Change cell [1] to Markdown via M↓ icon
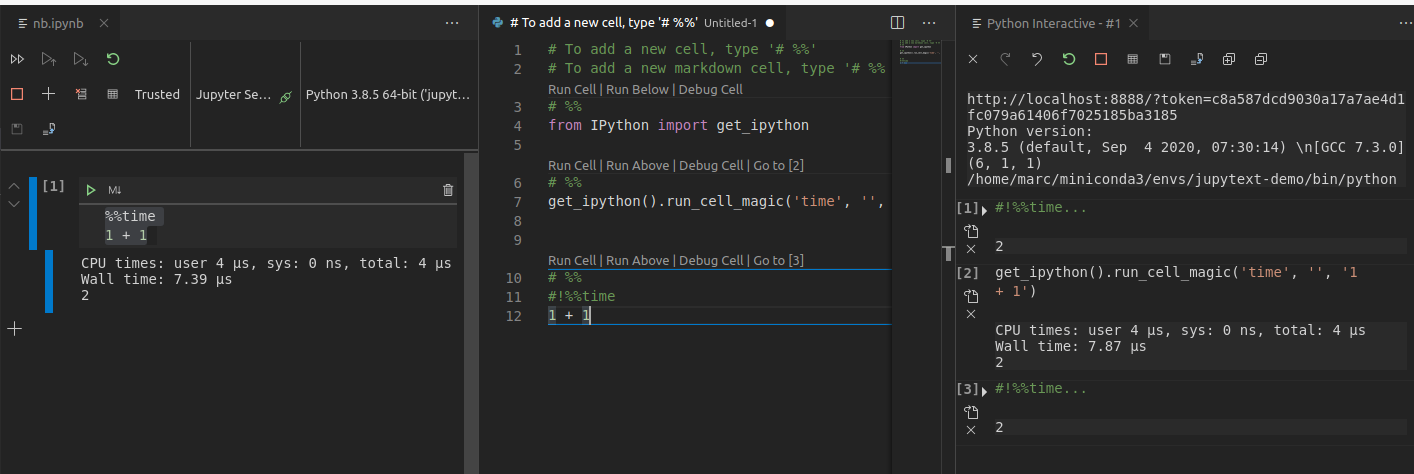 (x=114, y=190)
